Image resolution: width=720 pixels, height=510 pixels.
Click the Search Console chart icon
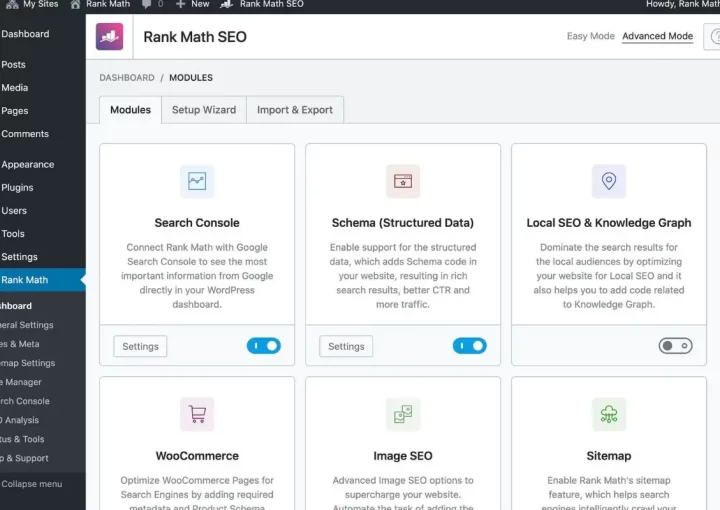pyautogui.click(x=197, y=182)
